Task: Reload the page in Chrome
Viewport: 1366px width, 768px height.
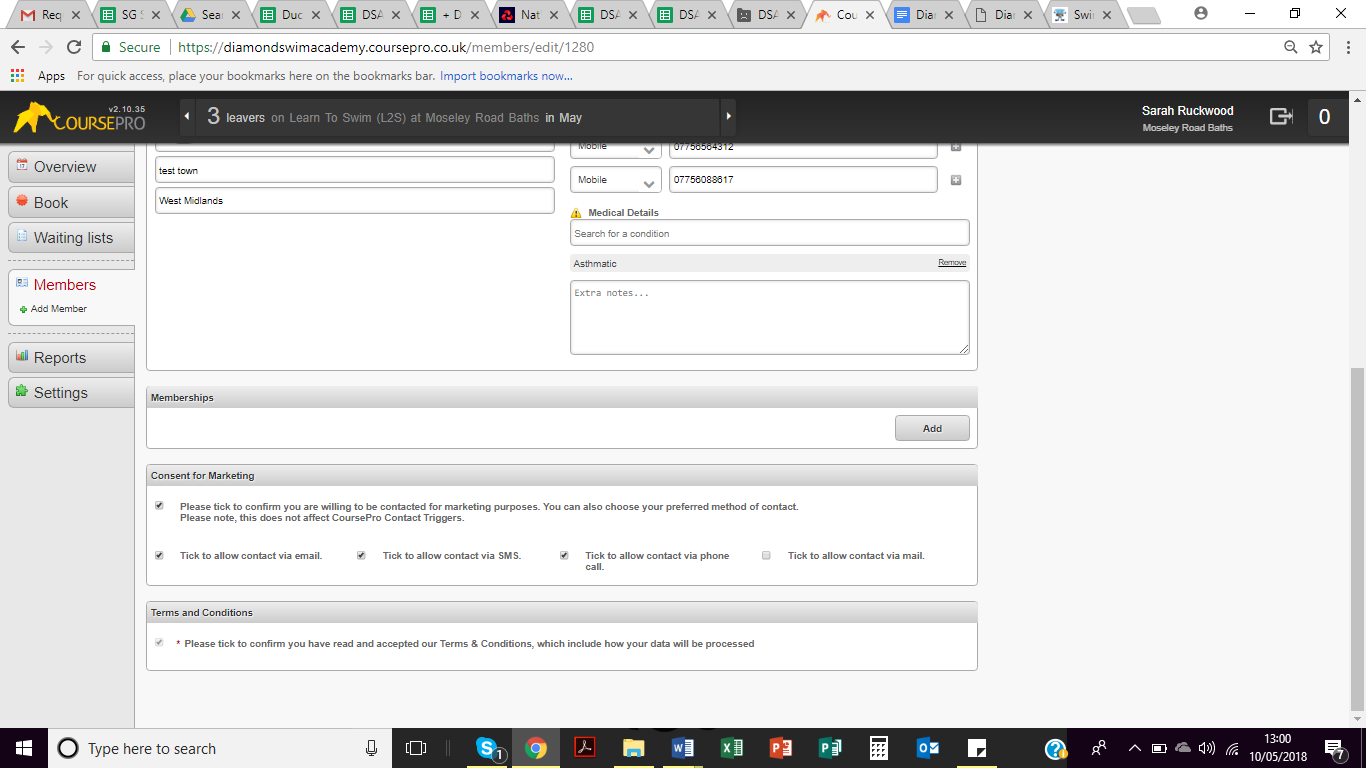Action: pyautogui.click(x=74, y=47)
